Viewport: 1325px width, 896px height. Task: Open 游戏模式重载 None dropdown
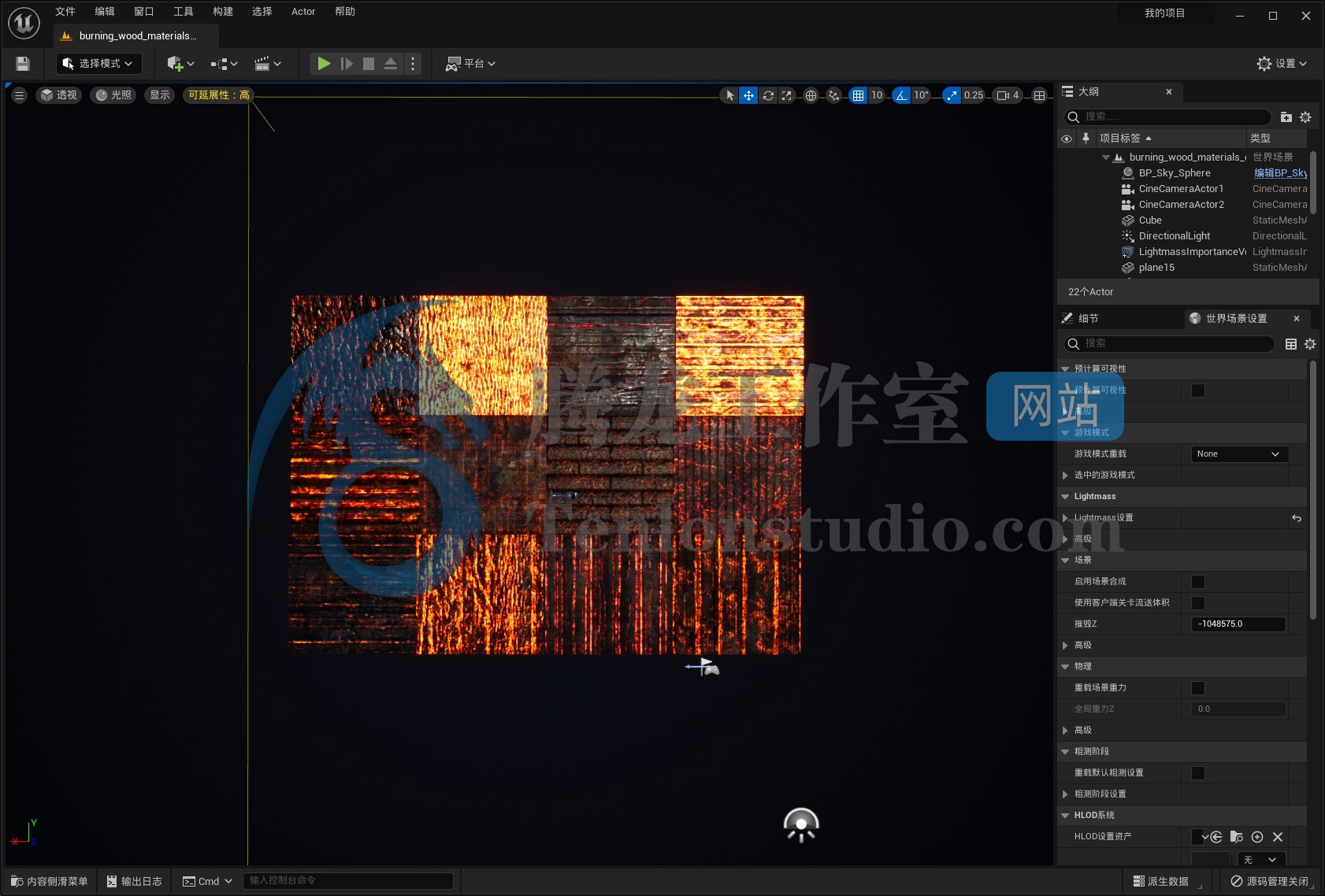point(1239,454)
